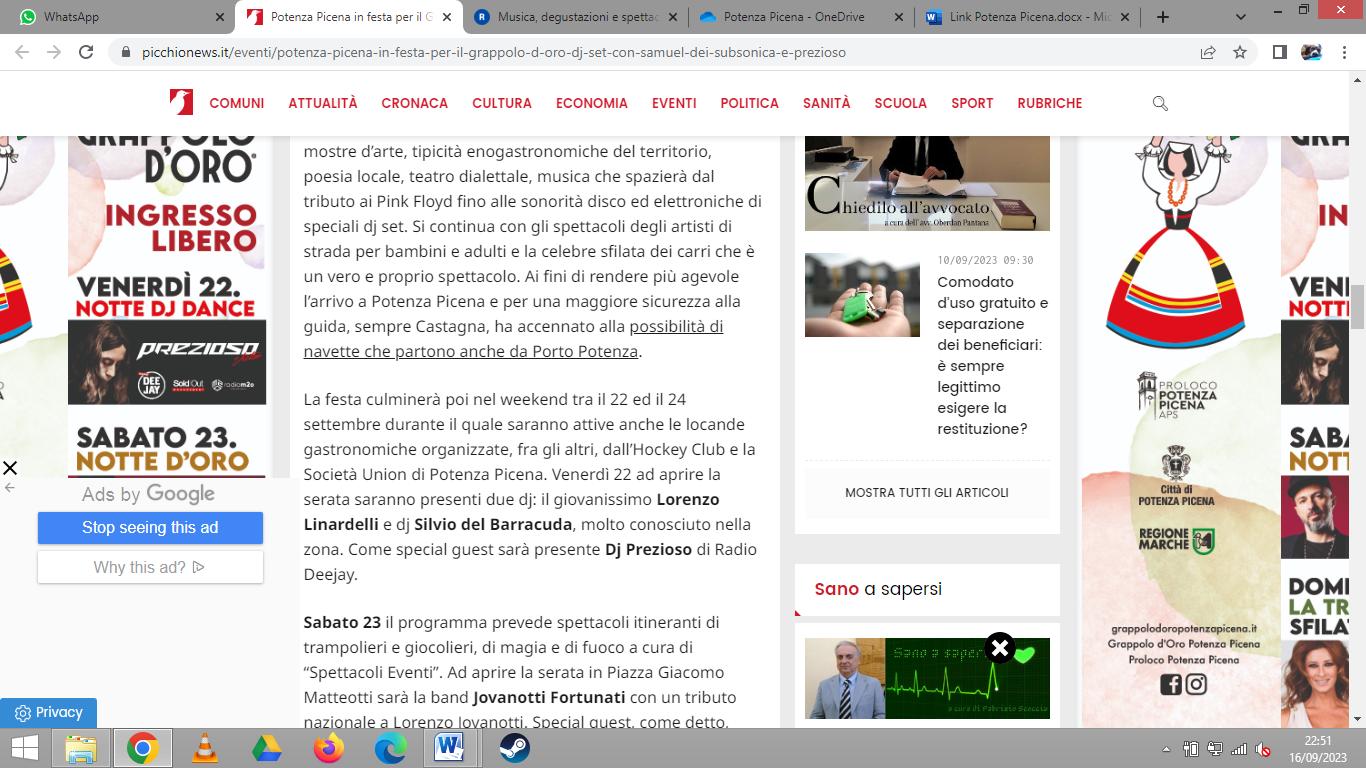The image size is (1366, 768).
Task: Go to the EVENTI section
Action: click(x=674, y=103)
